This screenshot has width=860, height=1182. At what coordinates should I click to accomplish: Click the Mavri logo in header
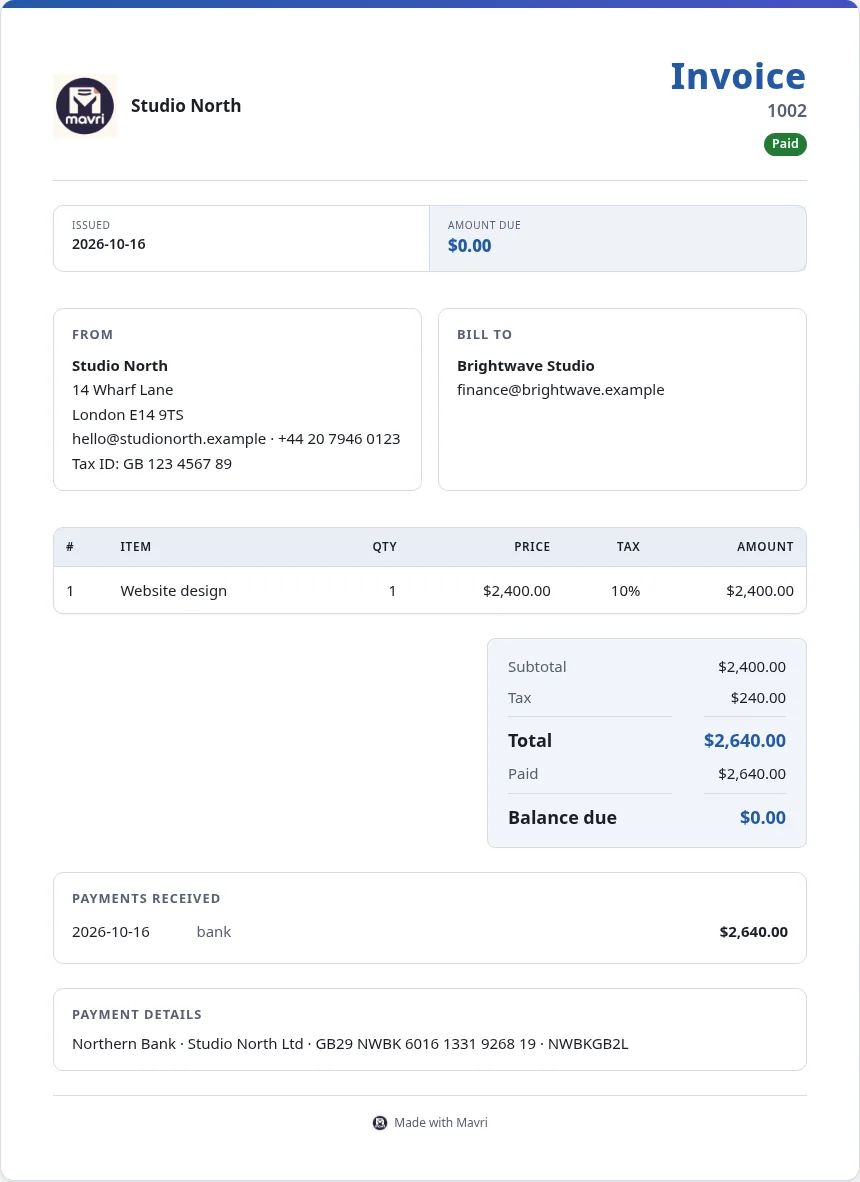(x=85, y=106)
